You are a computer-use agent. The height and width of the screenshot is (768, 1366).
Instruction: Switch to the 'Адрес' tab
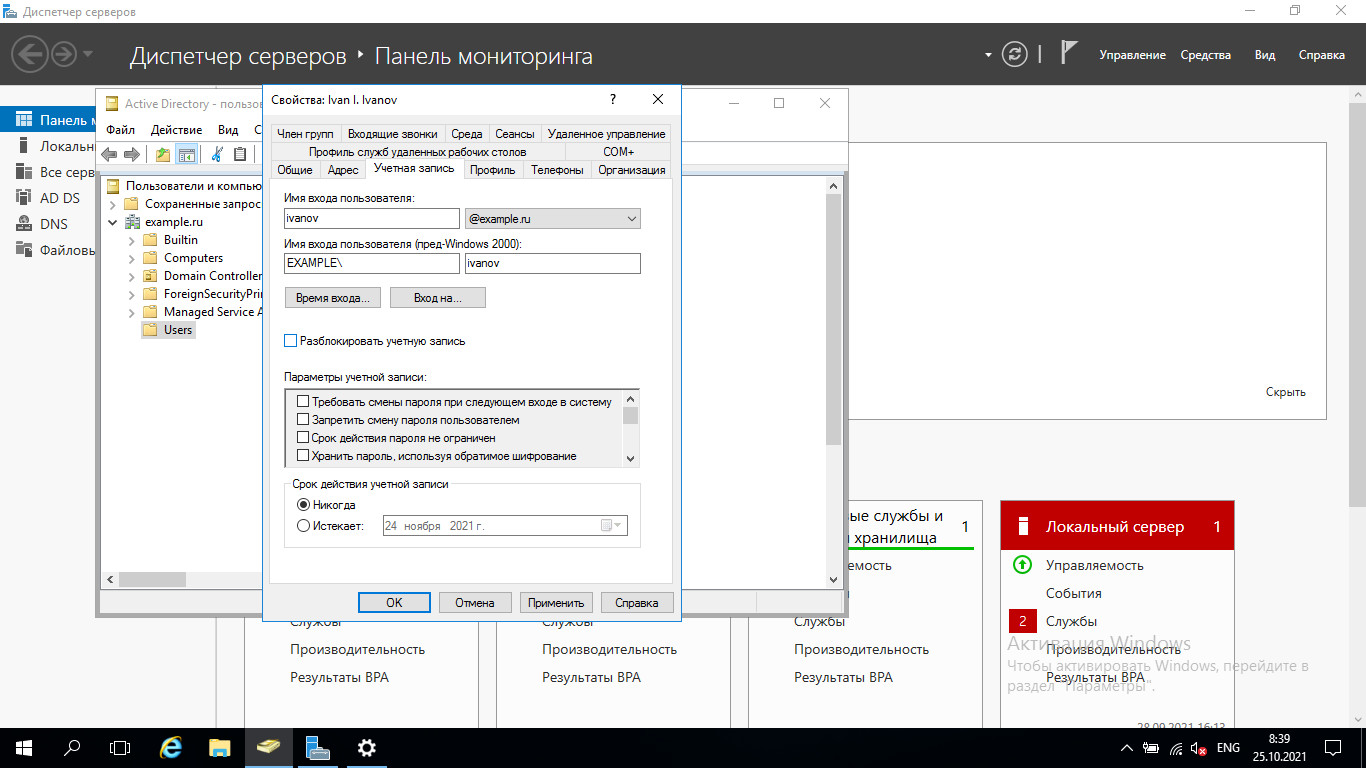(343, 170)
